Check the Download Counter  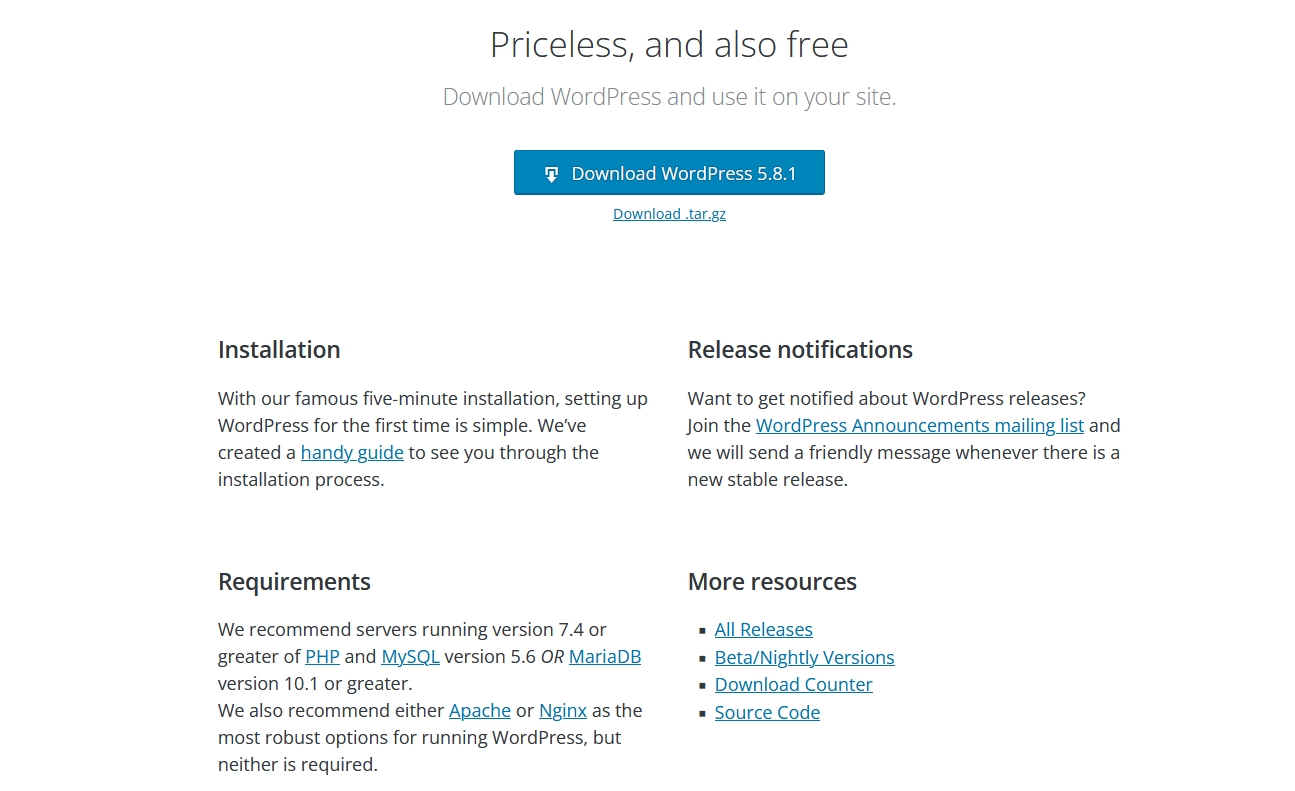point(793,684)
